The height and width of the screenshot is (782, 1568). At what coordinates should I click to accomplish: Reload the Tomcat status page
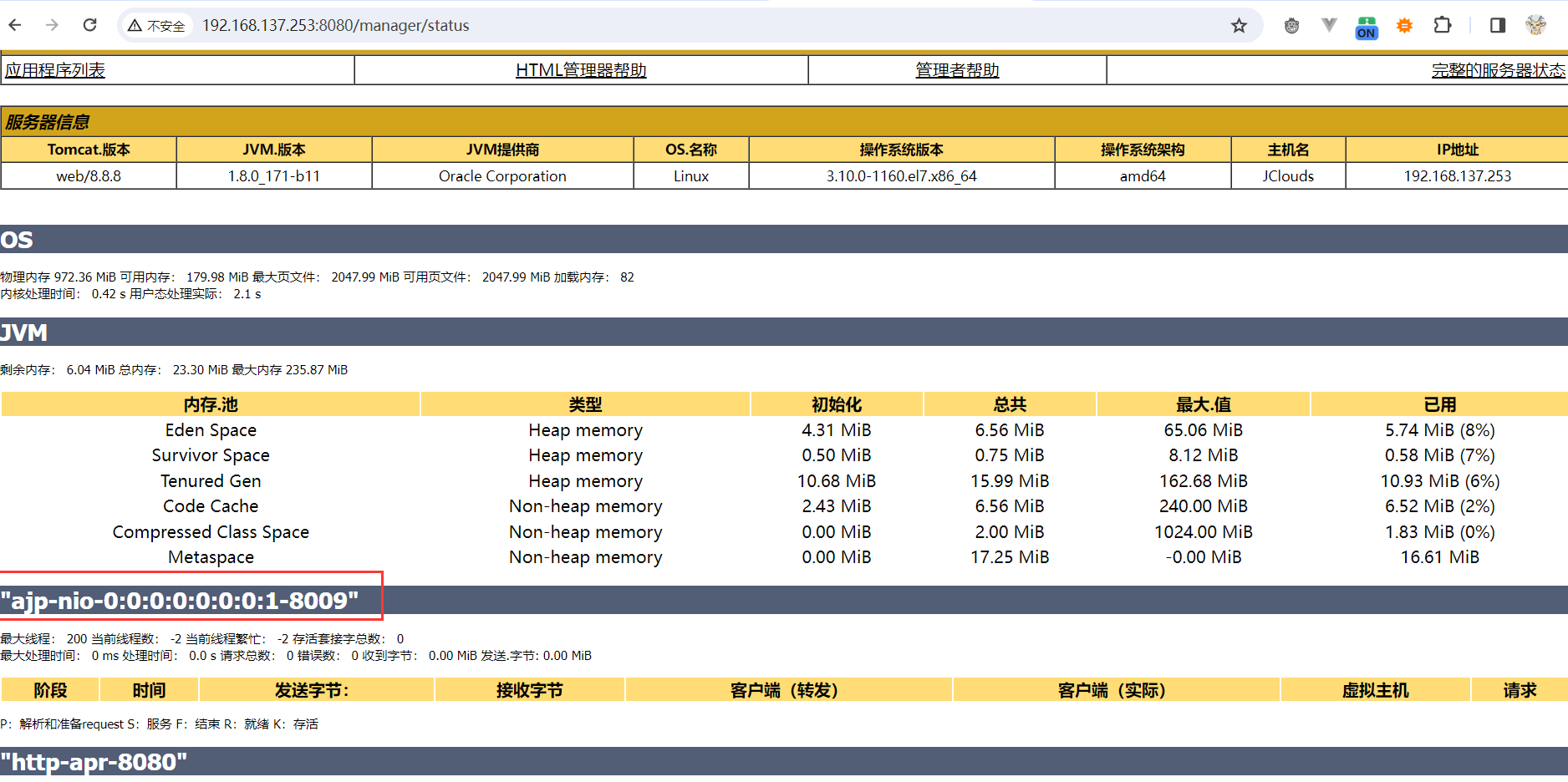click(x=89, y=25)
